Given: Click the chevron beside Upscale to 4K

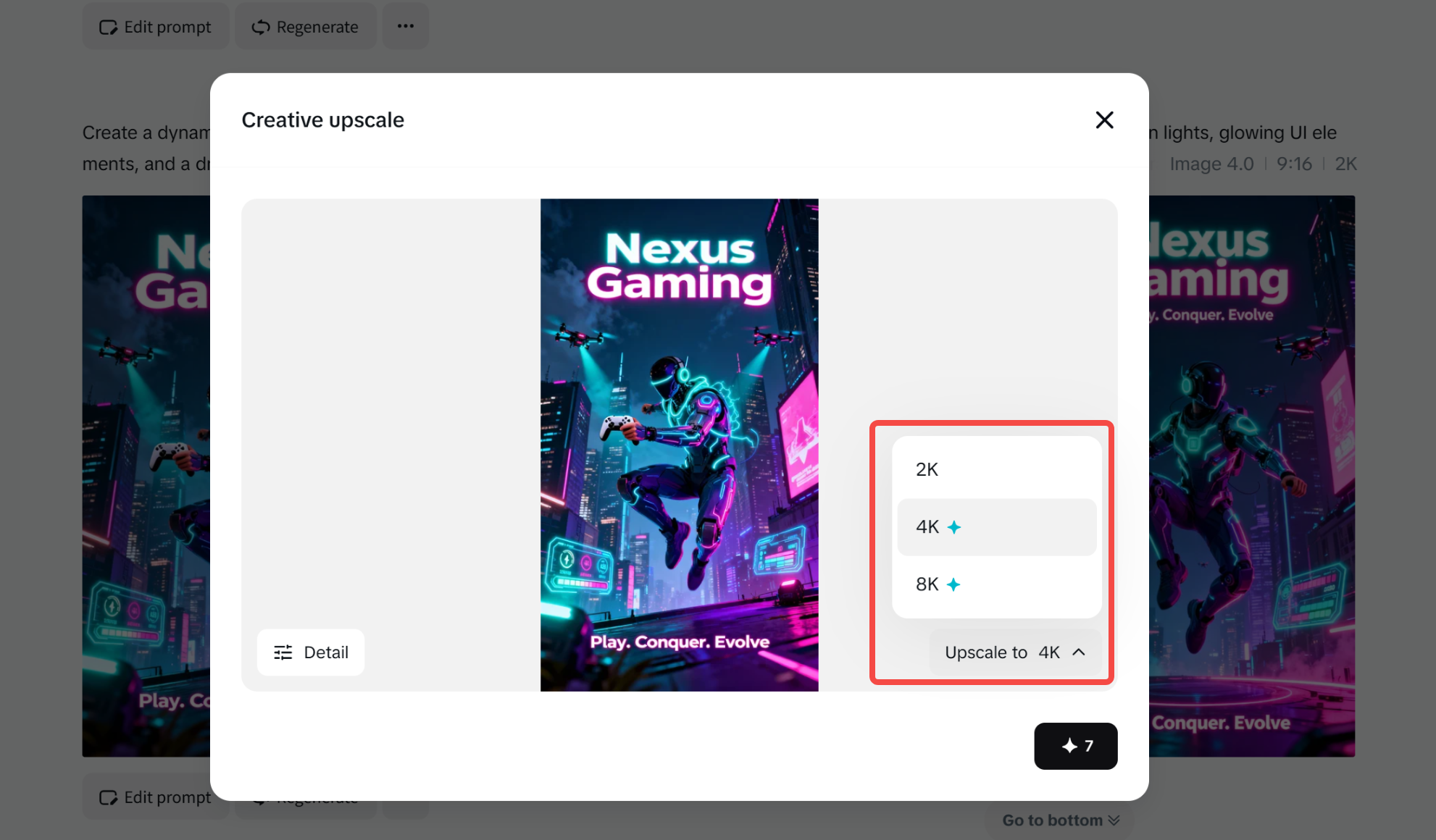Looking at the screenshot, I should pyautogui.click(x=1079, y=652).
